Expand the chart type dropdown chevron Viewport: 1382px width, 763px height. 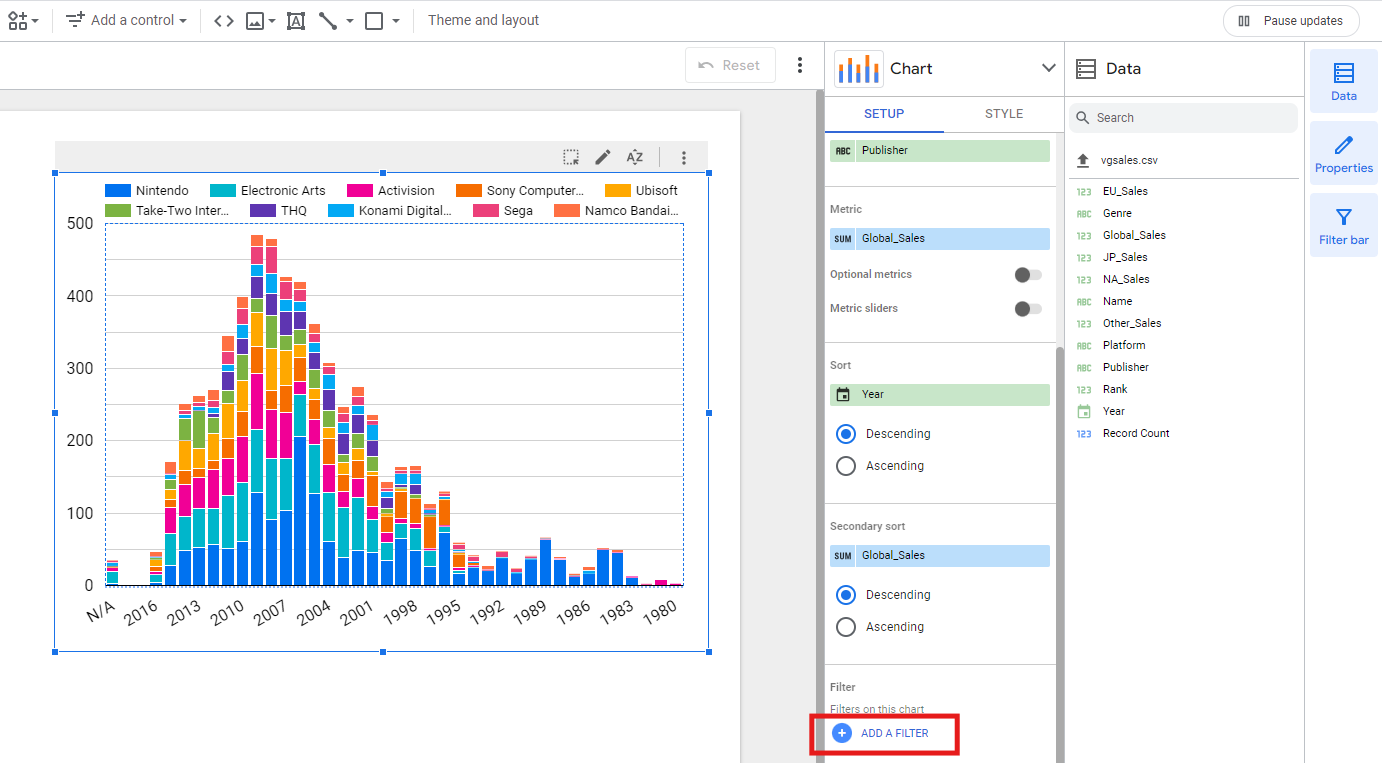(x=1048, y=68)
